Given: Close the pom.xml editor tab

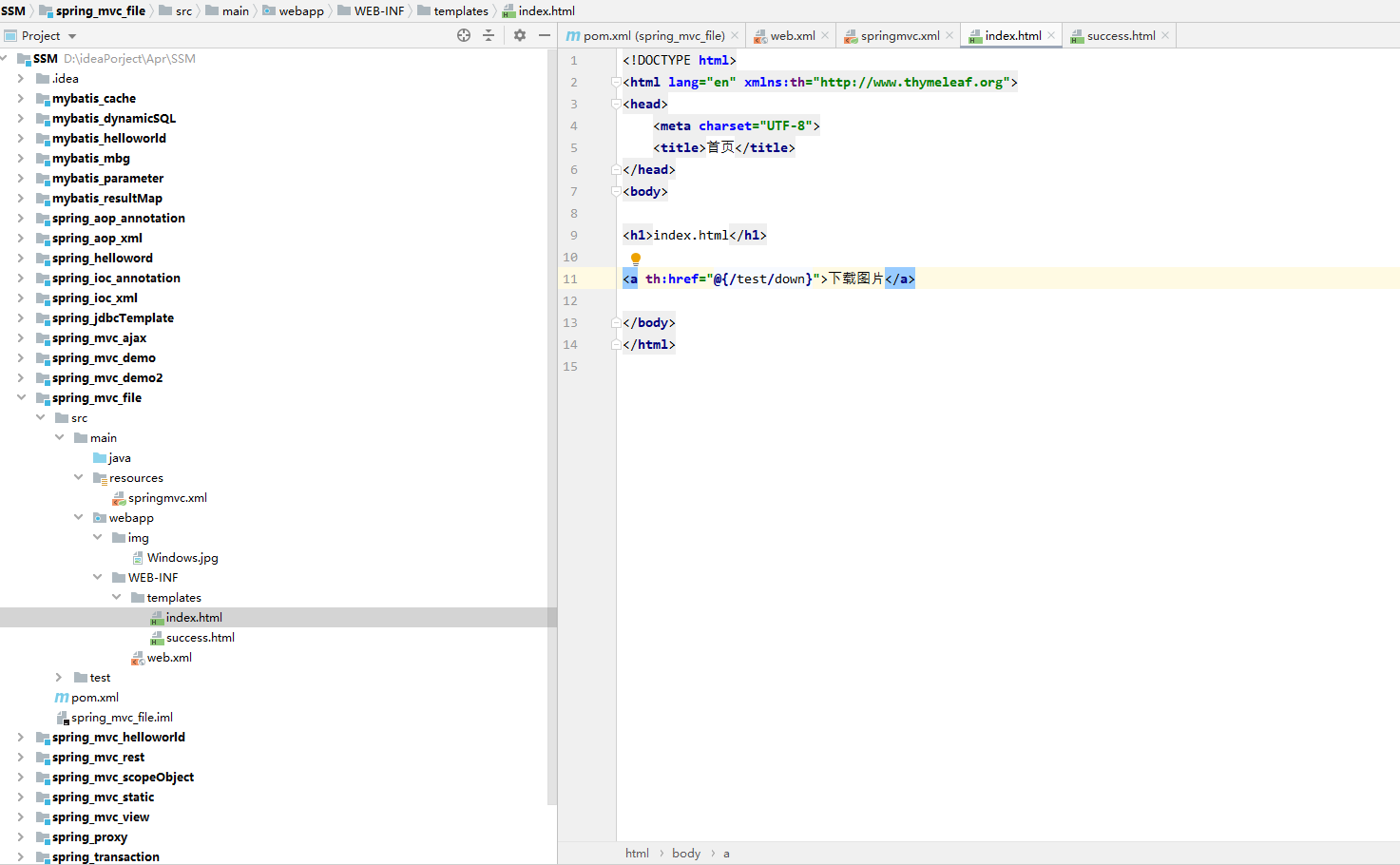Looking at the screenshot, I should click(735, 35).
